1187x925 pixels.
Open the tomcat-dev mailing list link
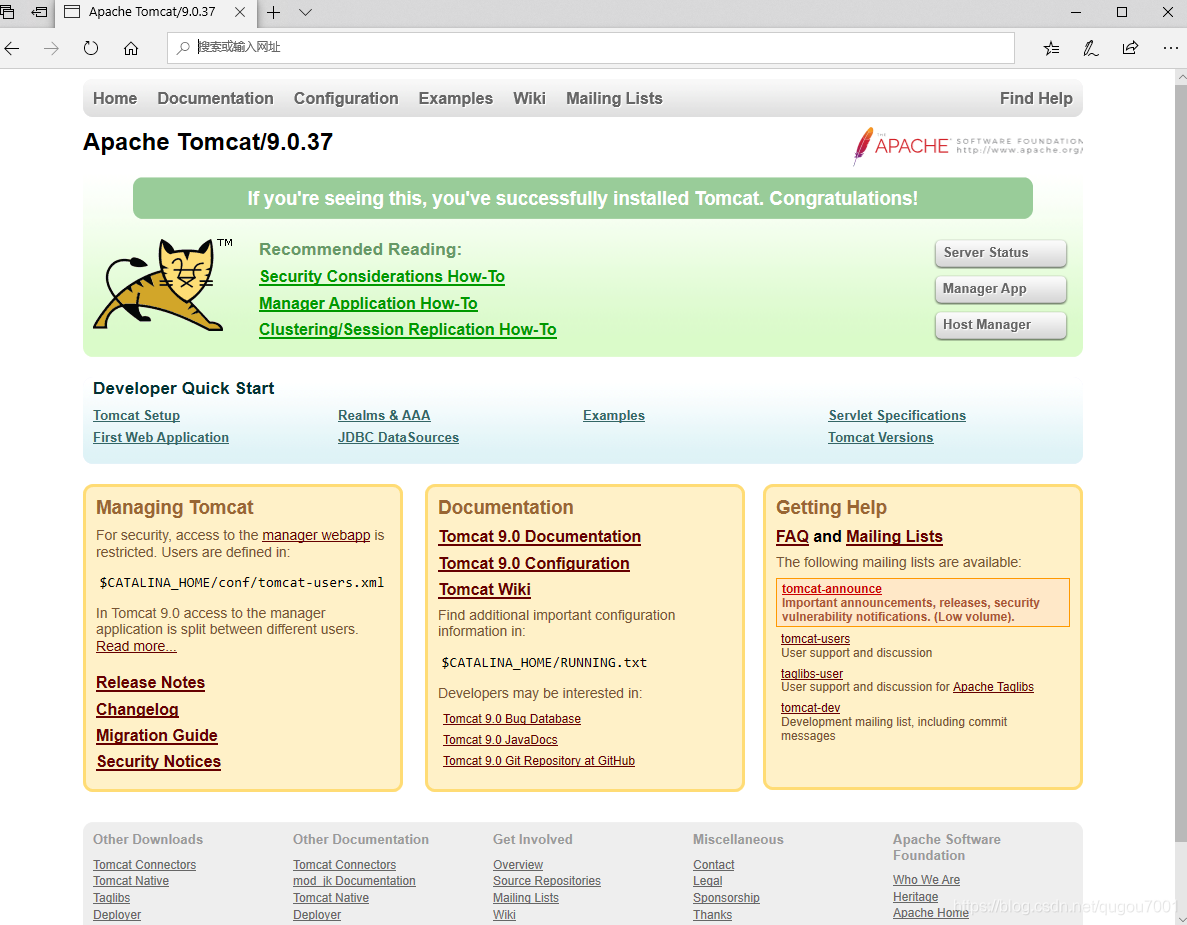pos(811,708)
